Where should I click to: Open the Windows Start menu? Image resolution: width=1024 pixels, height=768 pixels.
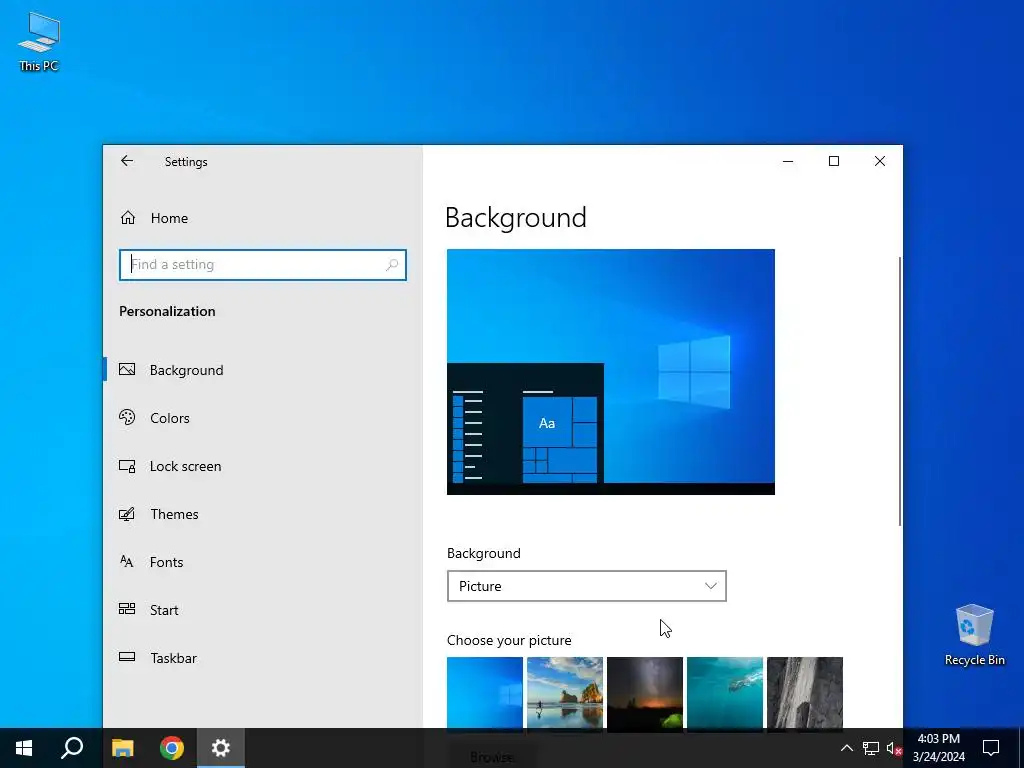pos(24,748)
